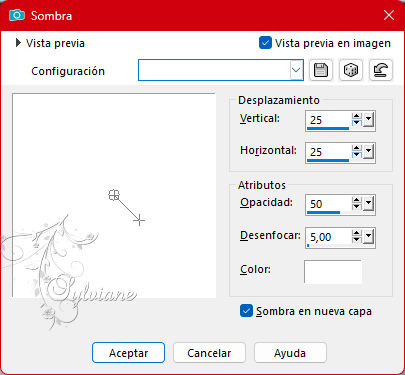This screenshot has height=375, width=405.
Task: Reset settings to default with arrow icon
Action: [381, 70]
